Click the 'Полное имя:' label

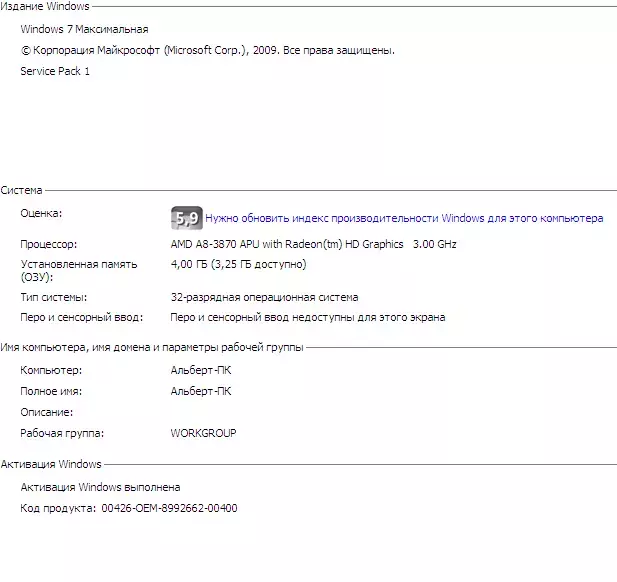pyautogui.click(x=51, y=392)
